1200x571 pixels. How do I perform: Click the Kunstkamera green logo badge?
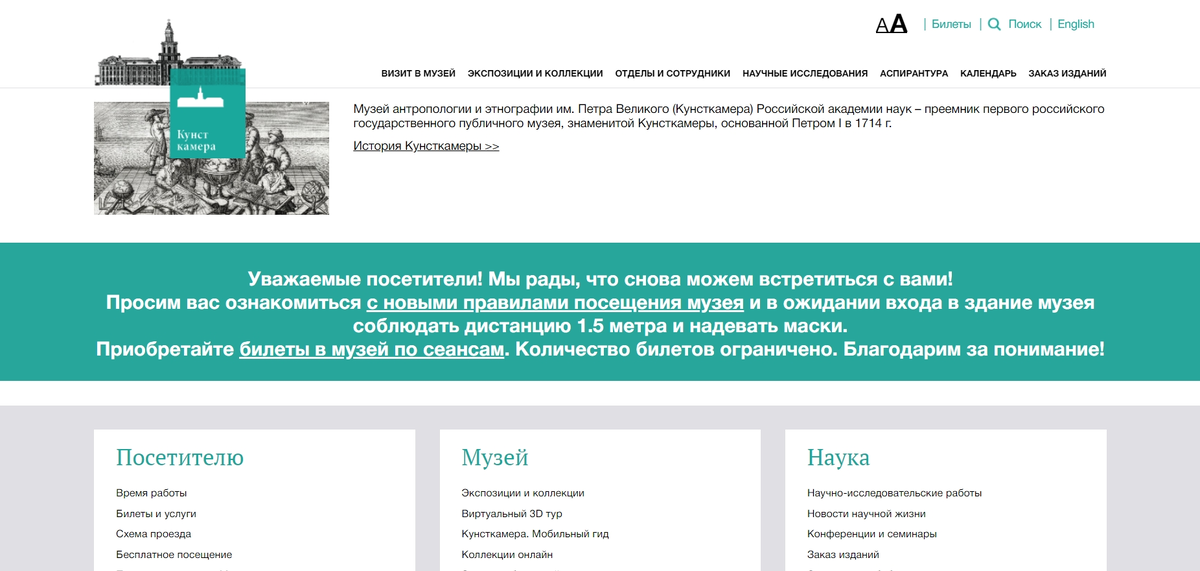pos(207,113)
